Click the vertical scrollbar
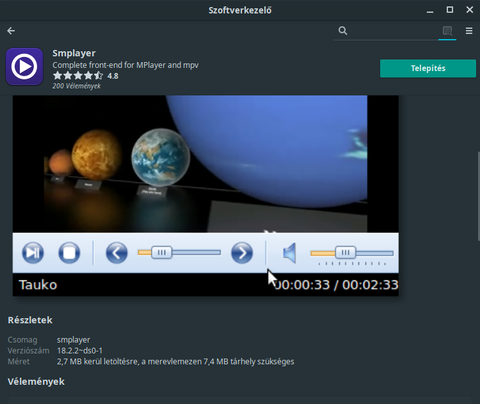This screenshot has width=480, height=404. (x=478, y=196)
